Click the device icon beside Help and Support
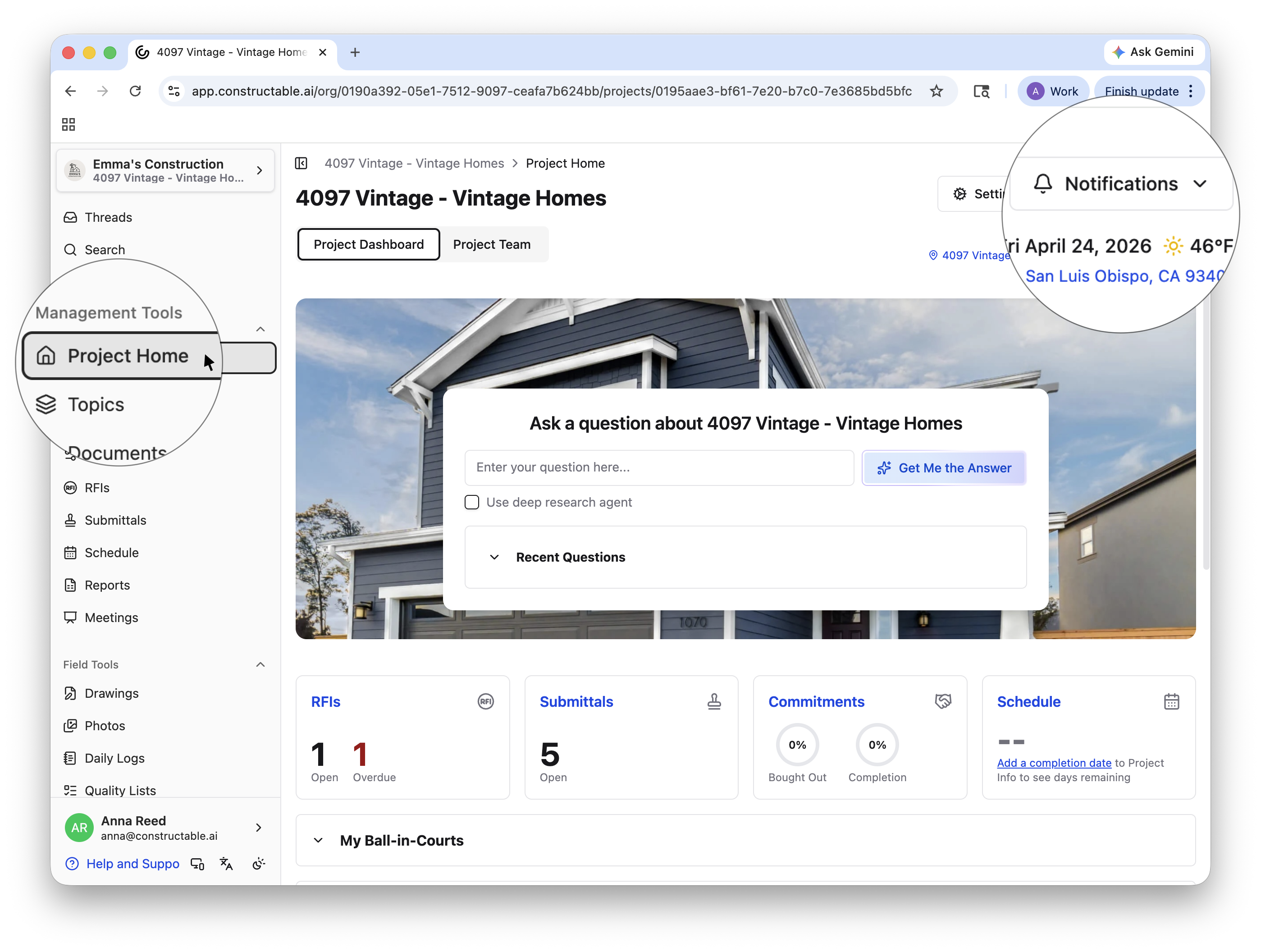 [x=197, y=864]
